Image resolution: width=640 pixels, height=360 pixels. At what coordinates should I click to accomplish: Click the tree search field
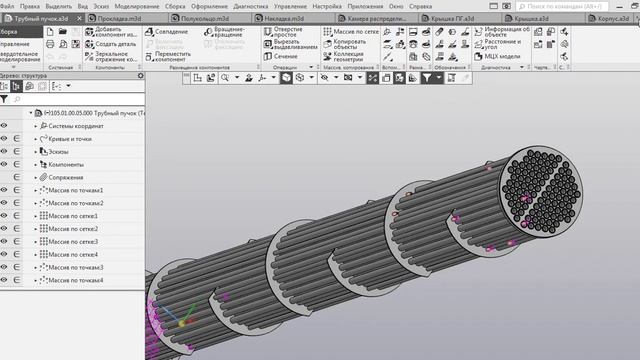(x=78, y=99)
